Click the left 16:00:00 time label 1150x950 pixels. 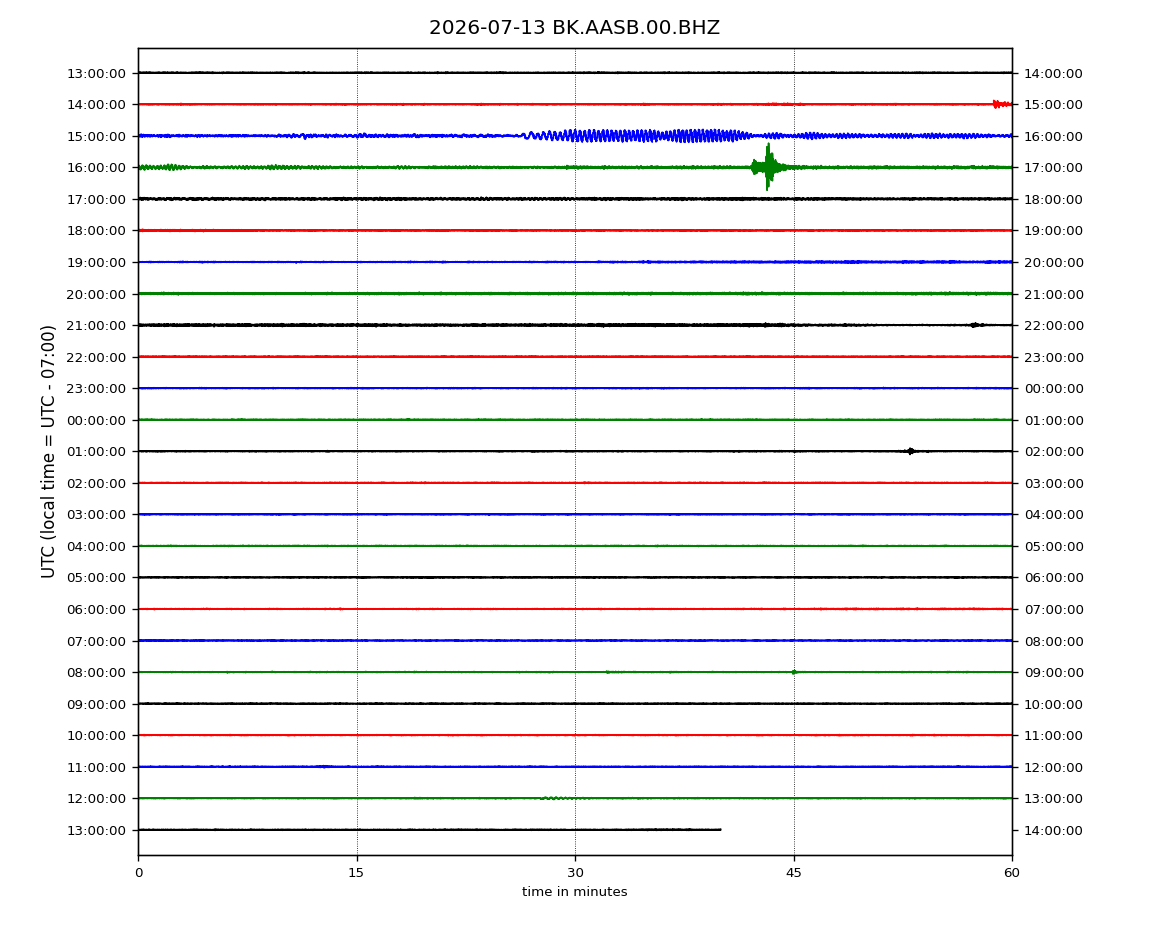coord(96,168)
